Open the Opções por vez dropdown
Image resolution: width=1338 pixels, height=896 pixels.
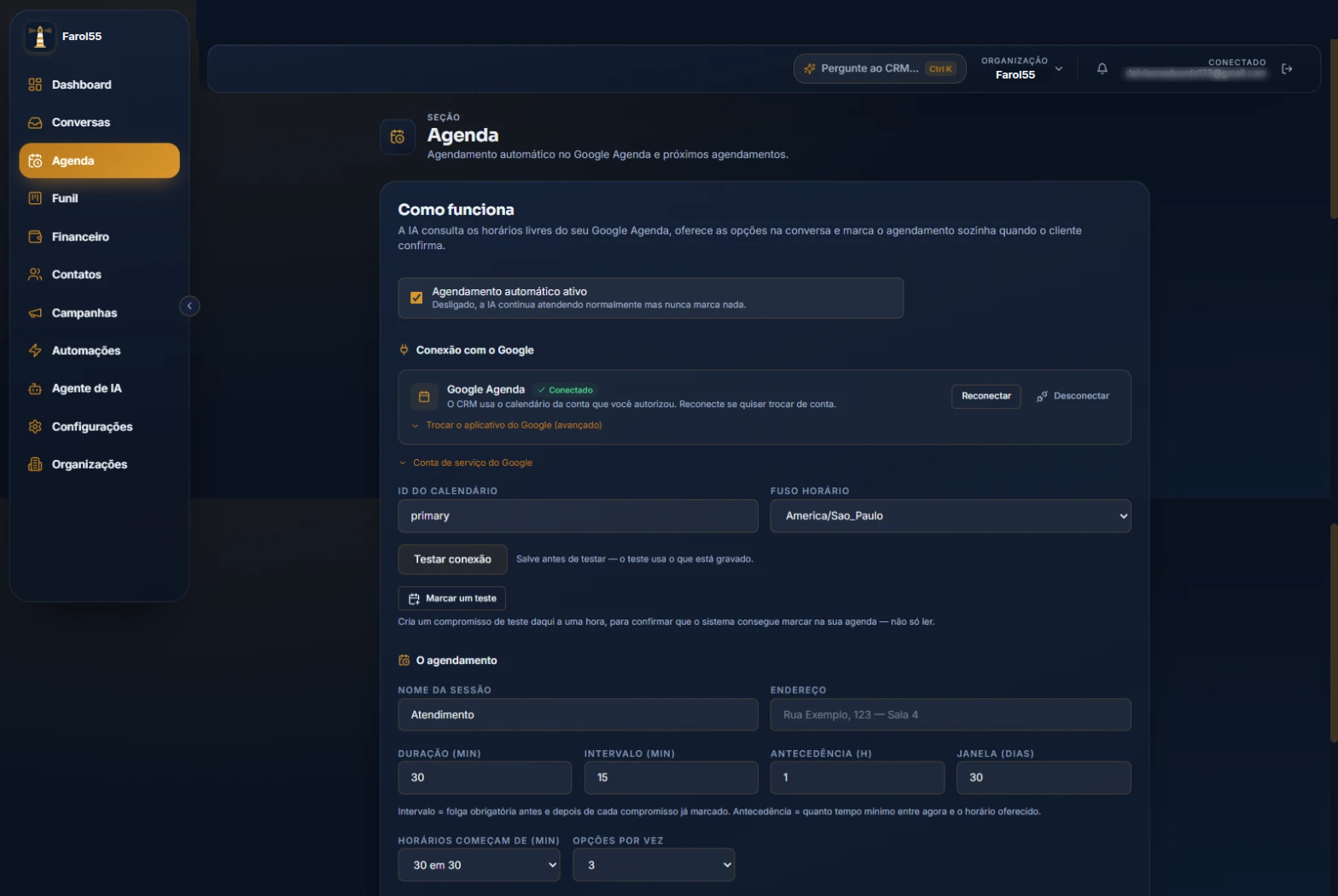click(x=654, y=865)
